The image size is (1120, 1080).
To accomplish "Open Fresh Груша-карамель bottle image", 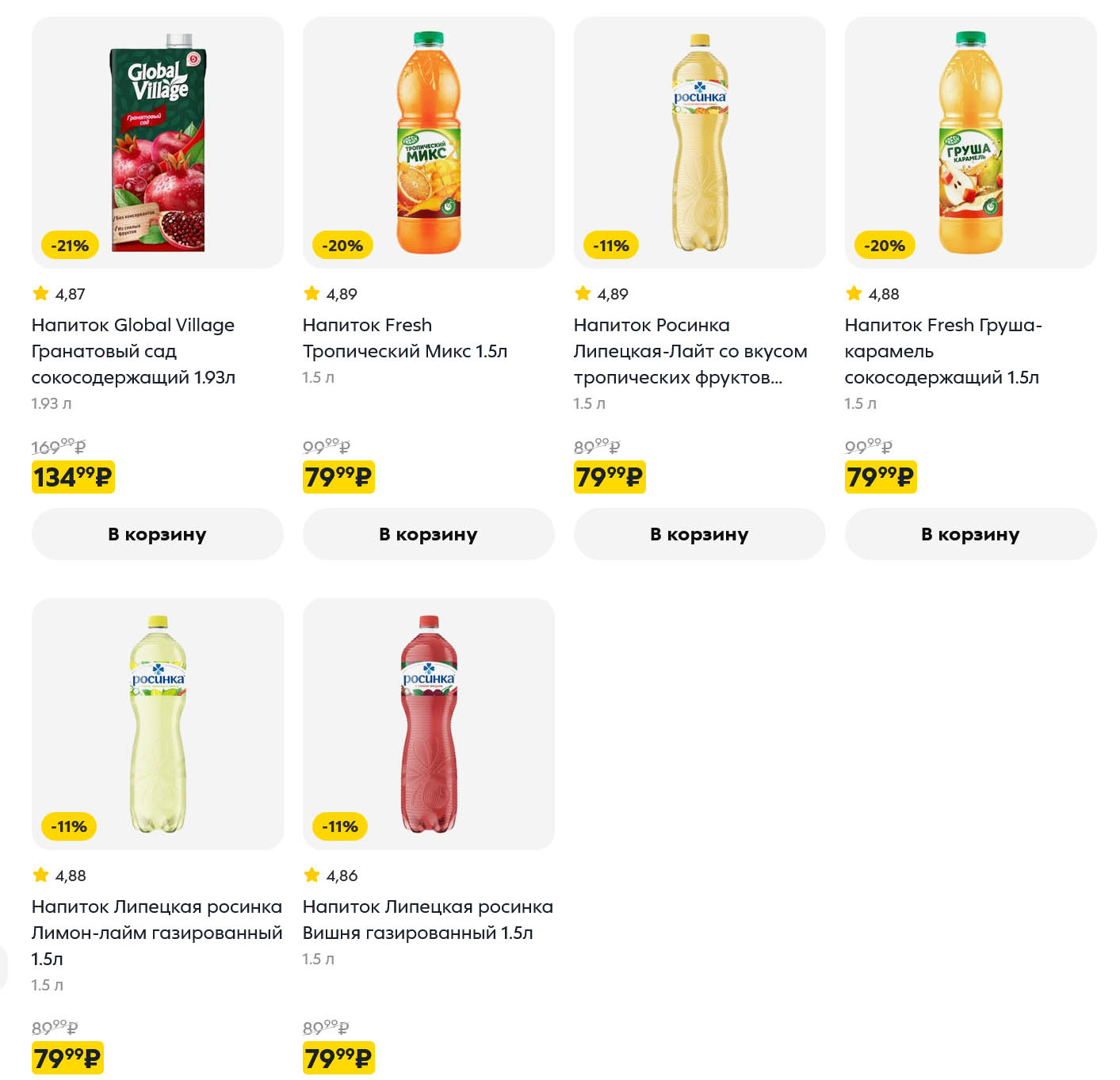I will [971, 143].
